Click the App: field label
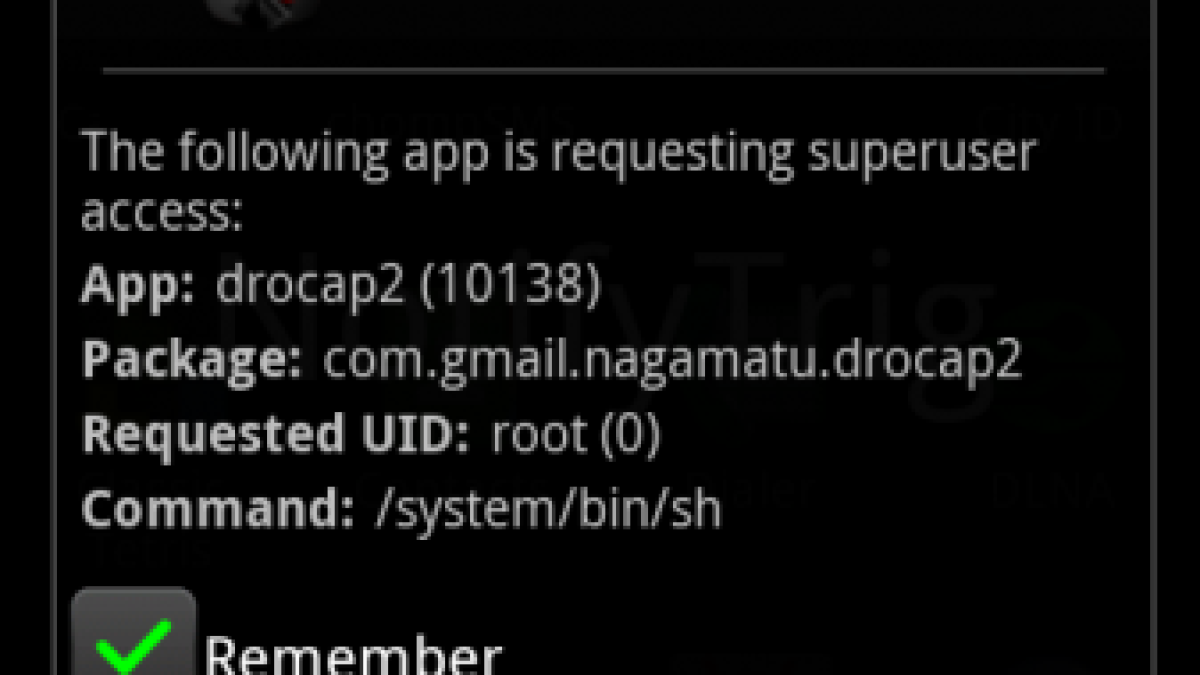The width and height of the screenshot is (1200, 675). pyautogui.click(x=138, y=287)
